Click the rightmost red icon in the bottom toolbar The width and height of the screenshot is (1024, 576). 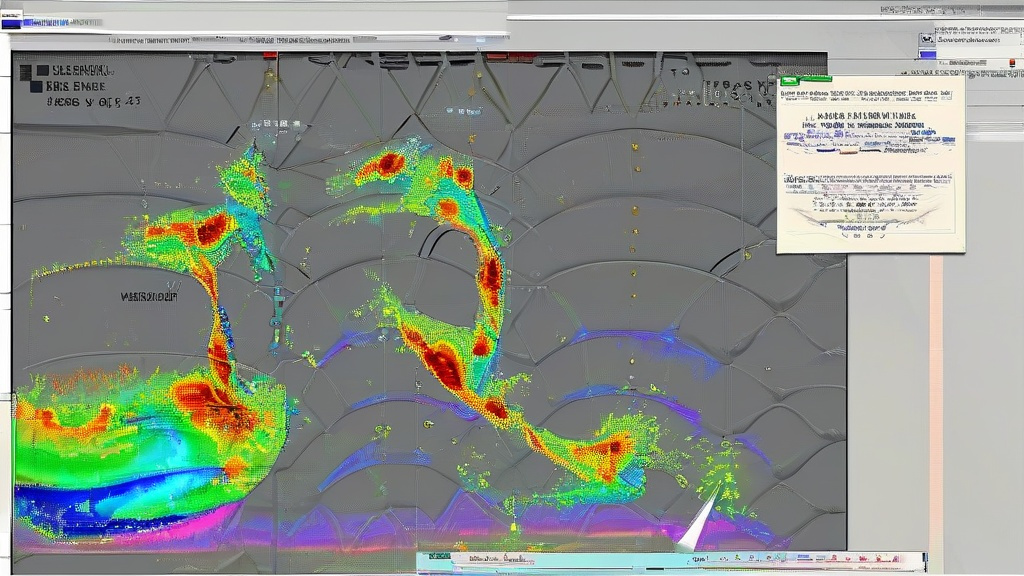click(x=897, y=559)
